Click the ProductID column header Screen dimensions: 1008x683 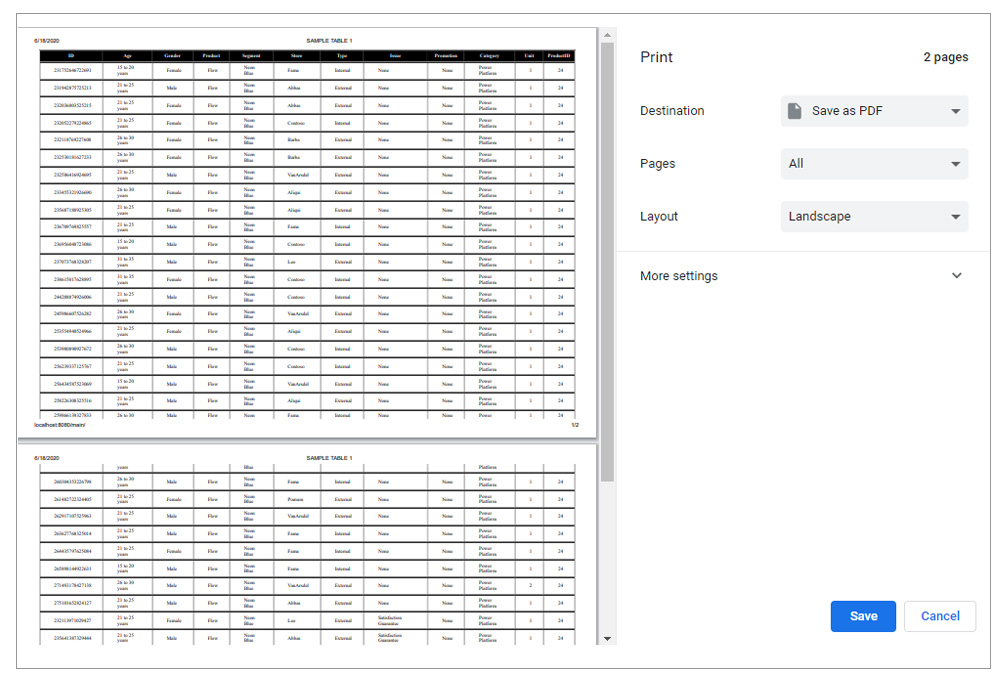coord(559,56)
